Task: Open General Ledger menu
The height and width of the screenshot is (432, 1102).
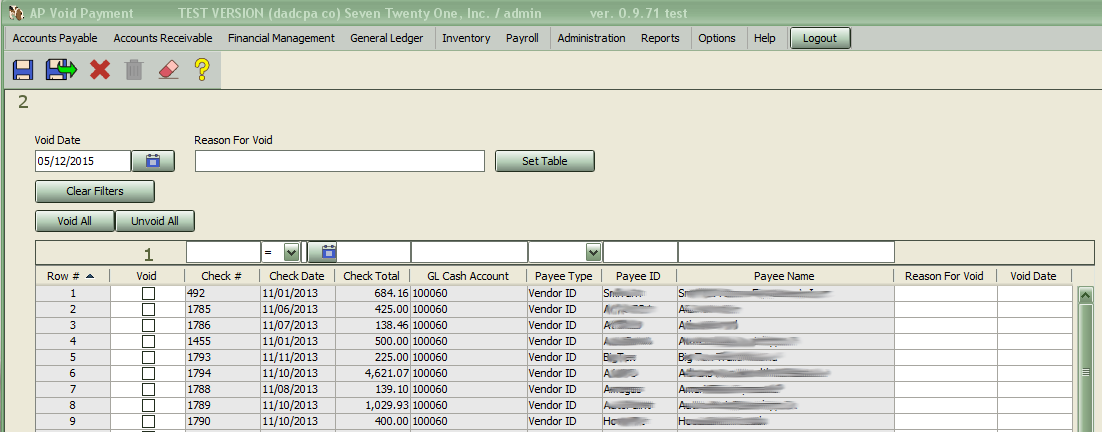Action: tap(387, 38)
